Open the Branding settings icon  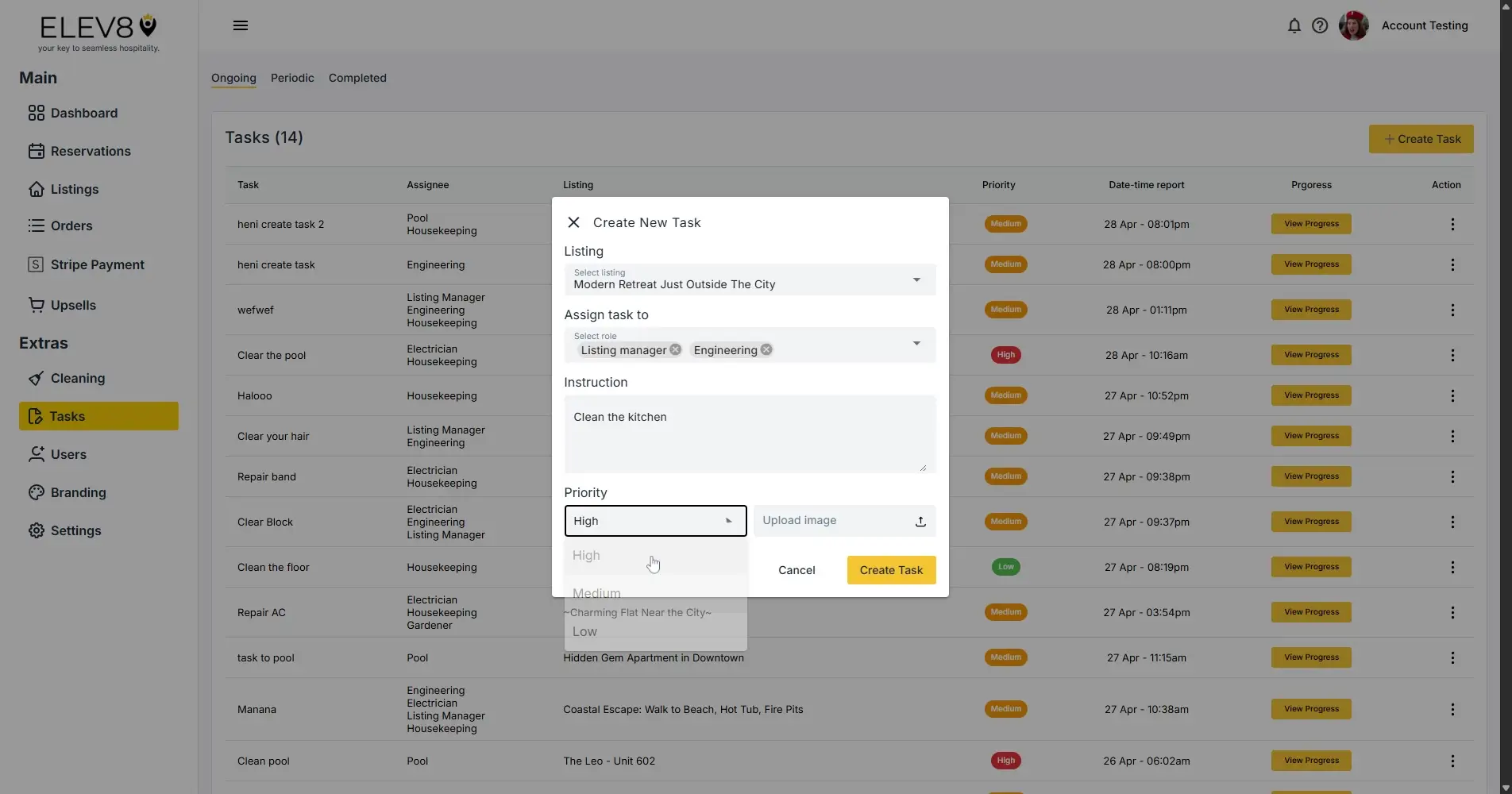click(x=37, y=492)
